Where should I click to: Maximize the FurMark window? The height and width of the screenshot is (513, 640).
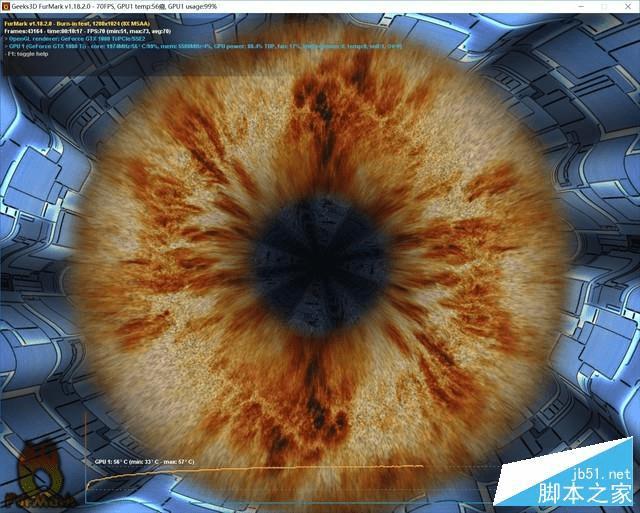pyautogui.click(x=604, y=7)
